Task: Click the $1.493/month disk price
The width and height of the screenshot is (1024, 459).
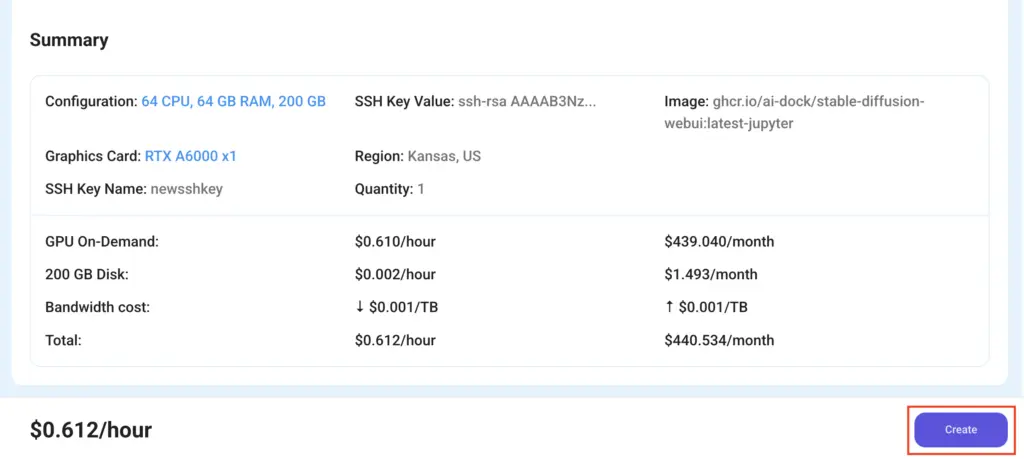Action: tap(711, 274)
